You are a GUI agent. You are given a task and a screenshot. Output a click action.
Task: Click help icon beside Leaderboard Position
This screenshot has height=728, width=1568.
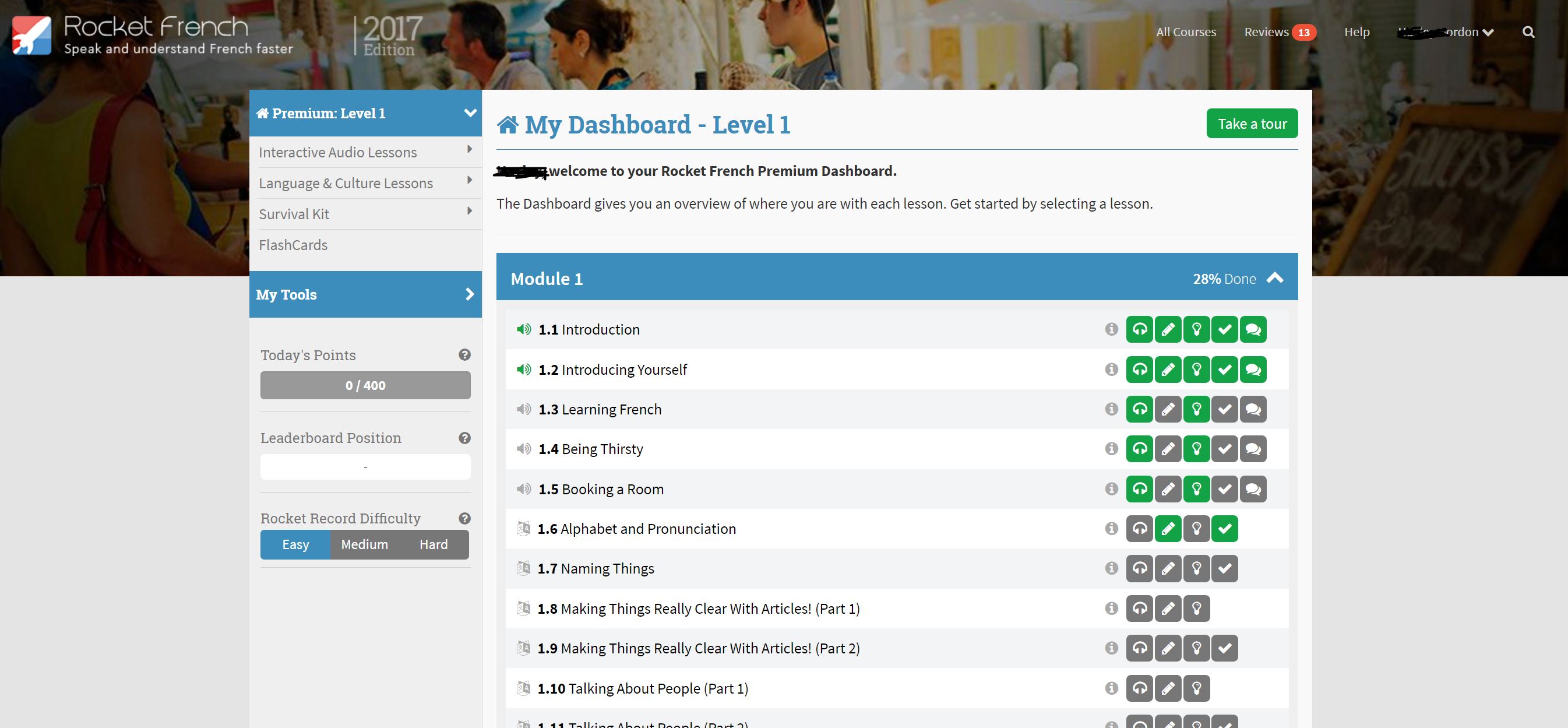pos(464,438)
